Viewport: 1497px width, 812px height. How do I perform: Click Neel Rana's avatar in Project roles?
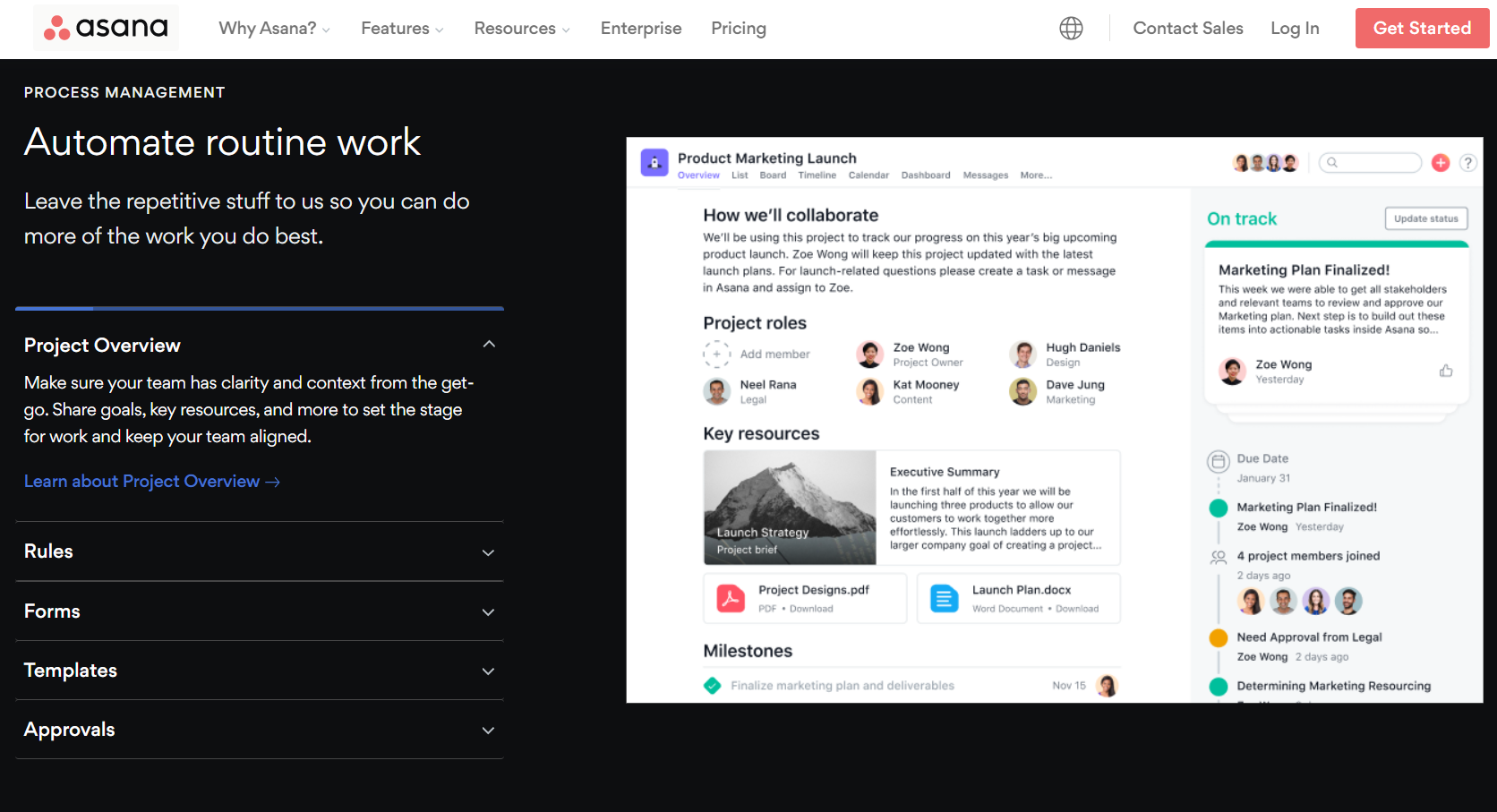tap(717, 391)
